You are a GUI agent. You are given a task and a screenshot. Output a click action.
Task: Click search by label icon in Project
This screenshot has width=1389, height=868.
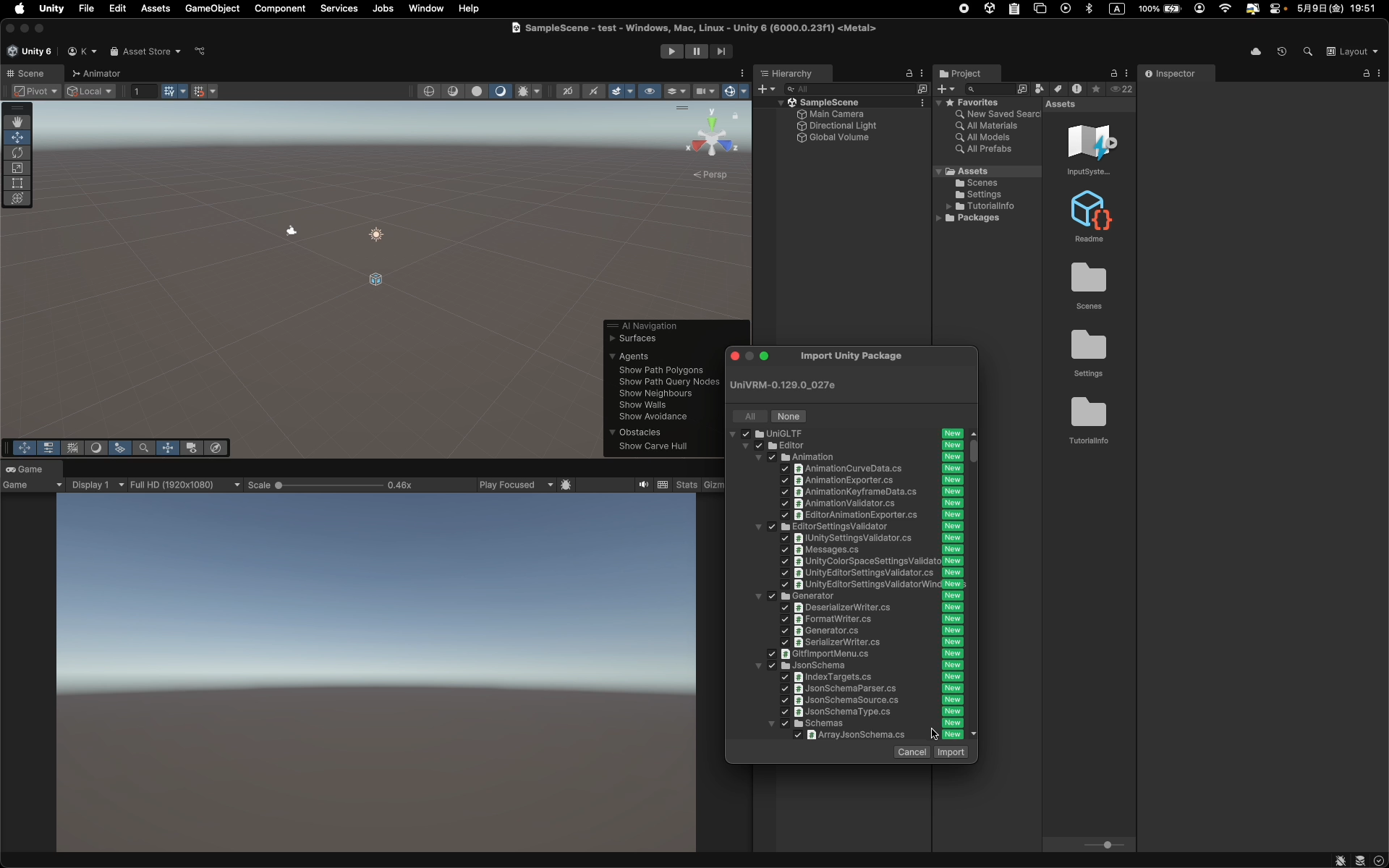(x=1058, y=89)
